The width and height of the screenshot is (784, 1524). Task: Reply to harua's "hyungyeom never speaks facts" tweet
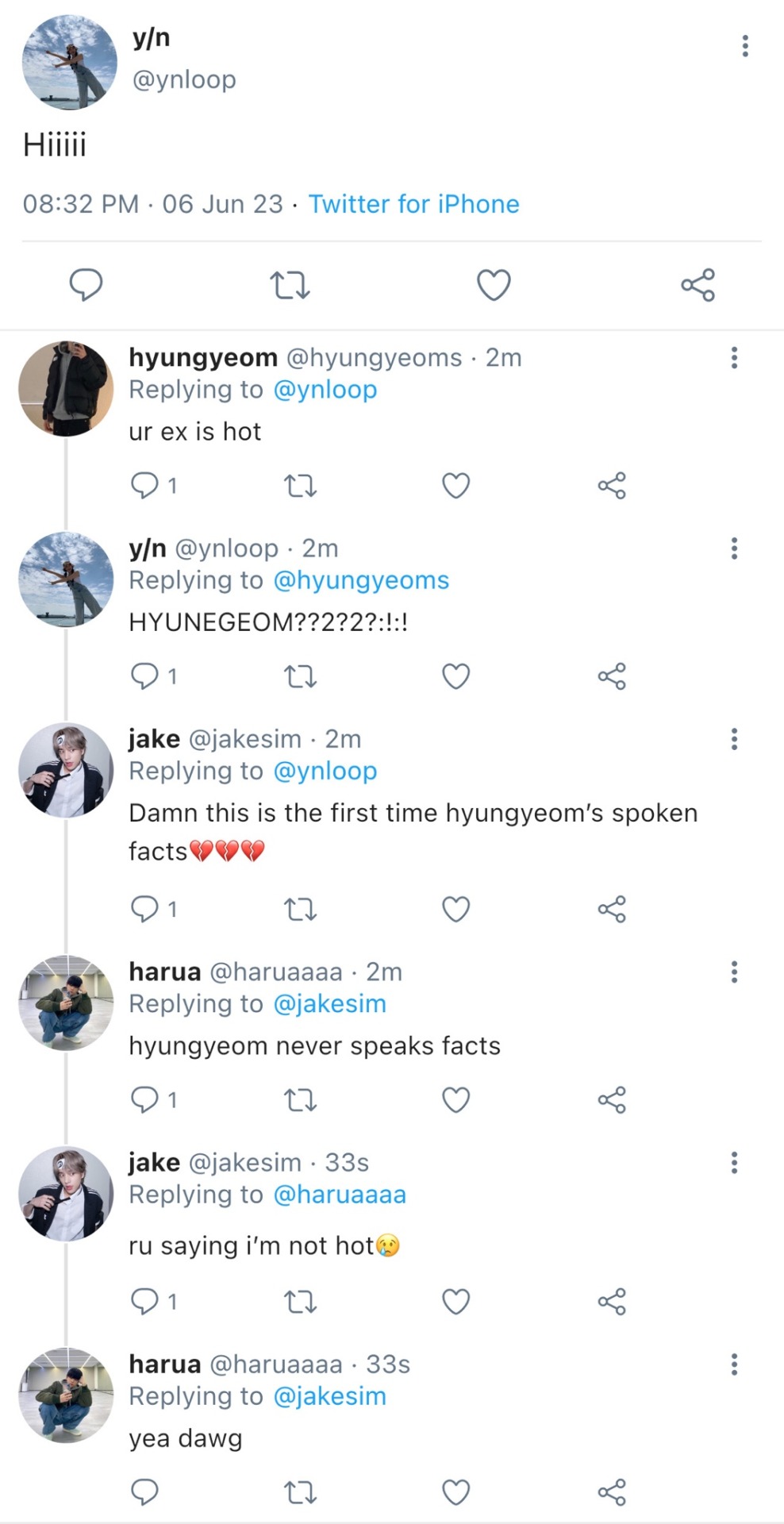click(x=144, y=1100)
